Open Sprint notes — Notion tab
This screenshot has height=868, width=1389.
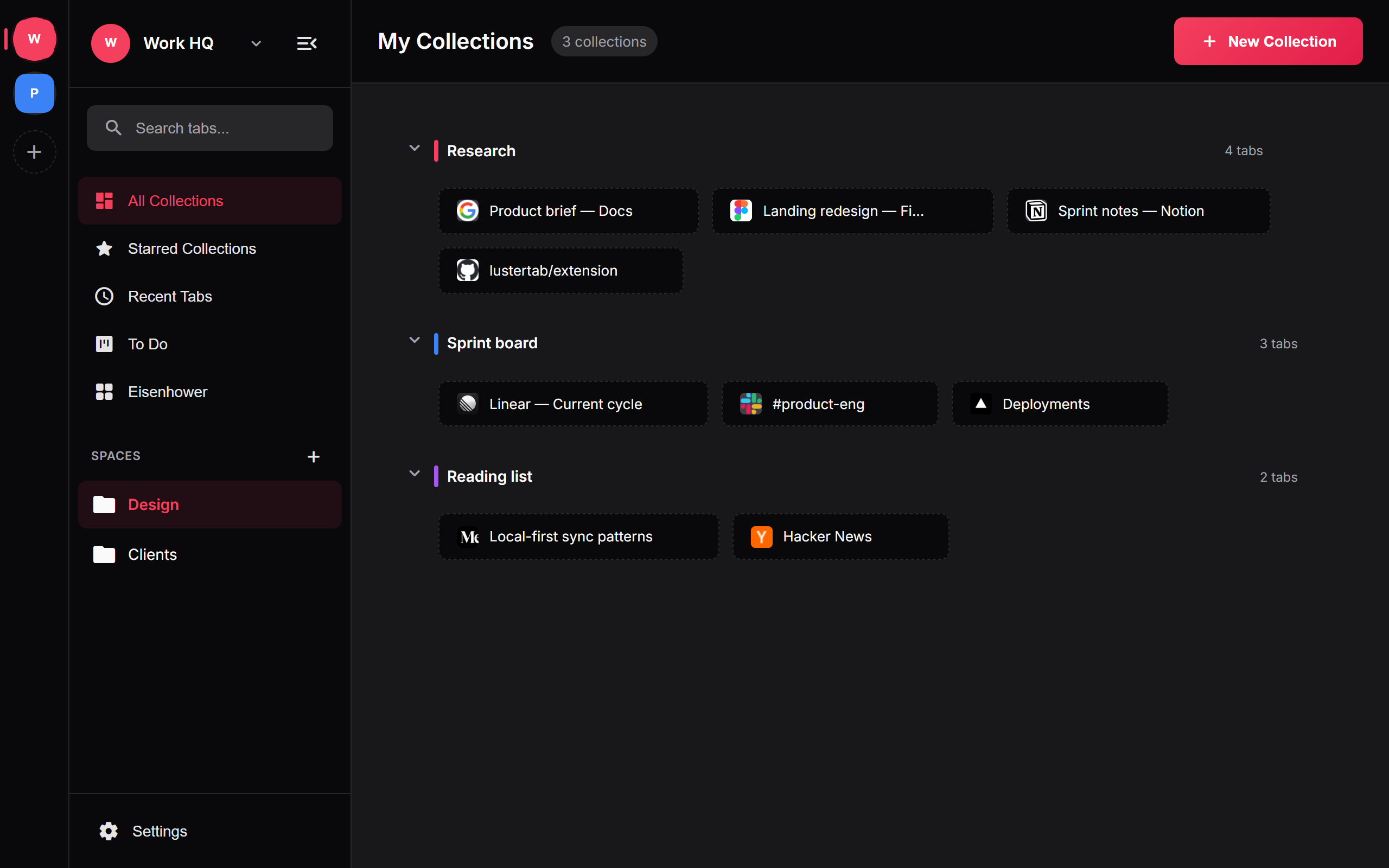1138,211
